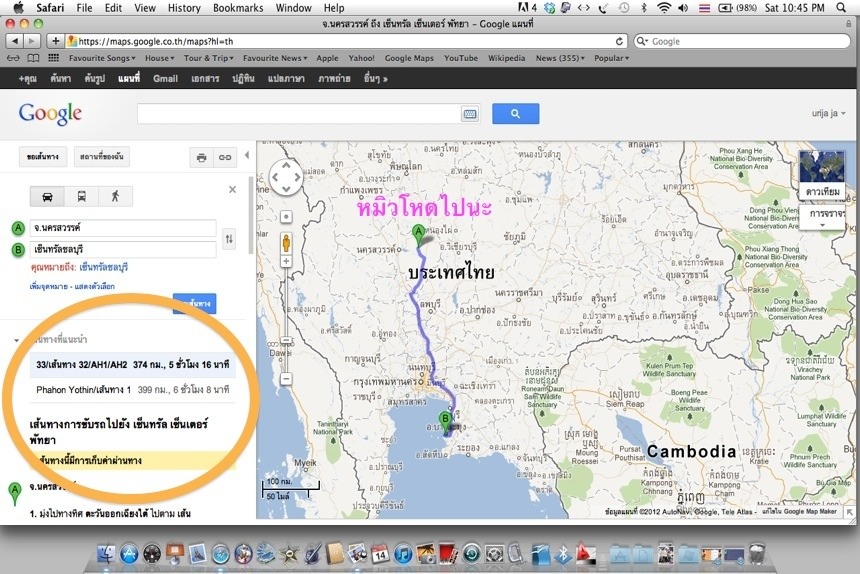
Task: Open the History menu
Action: pos(184,8)
